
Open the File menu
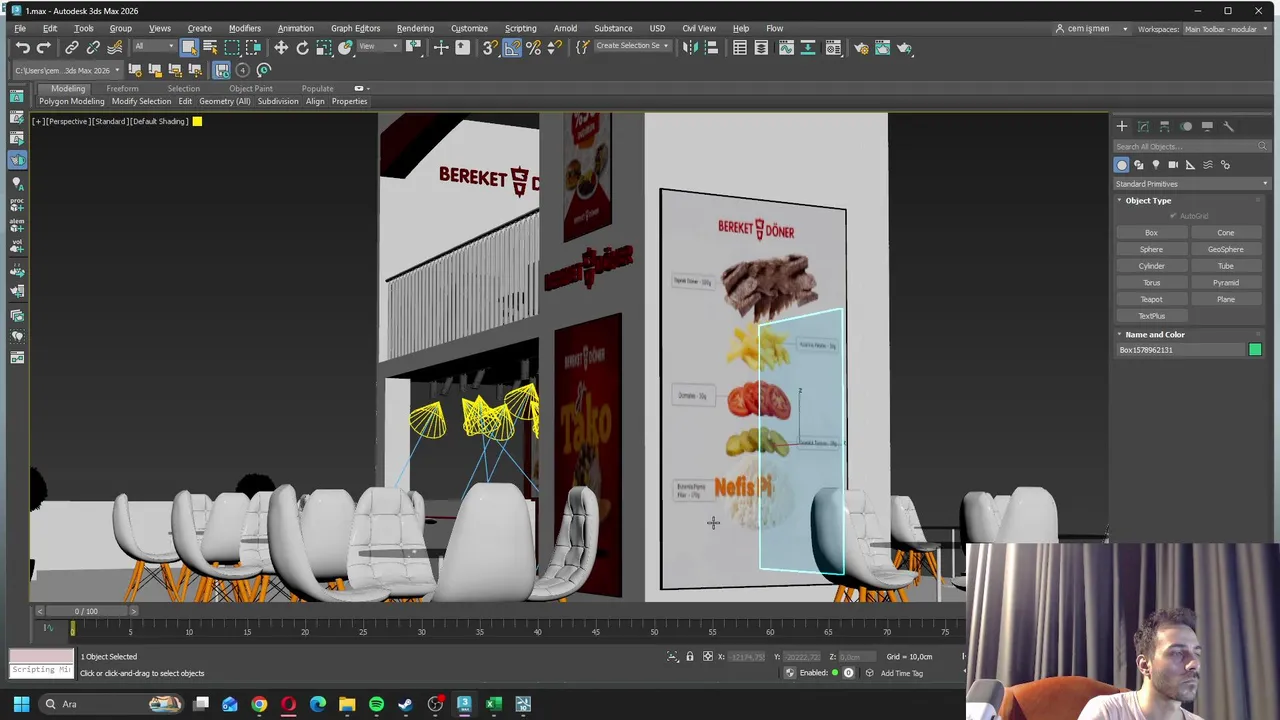(x=20, y=28)
